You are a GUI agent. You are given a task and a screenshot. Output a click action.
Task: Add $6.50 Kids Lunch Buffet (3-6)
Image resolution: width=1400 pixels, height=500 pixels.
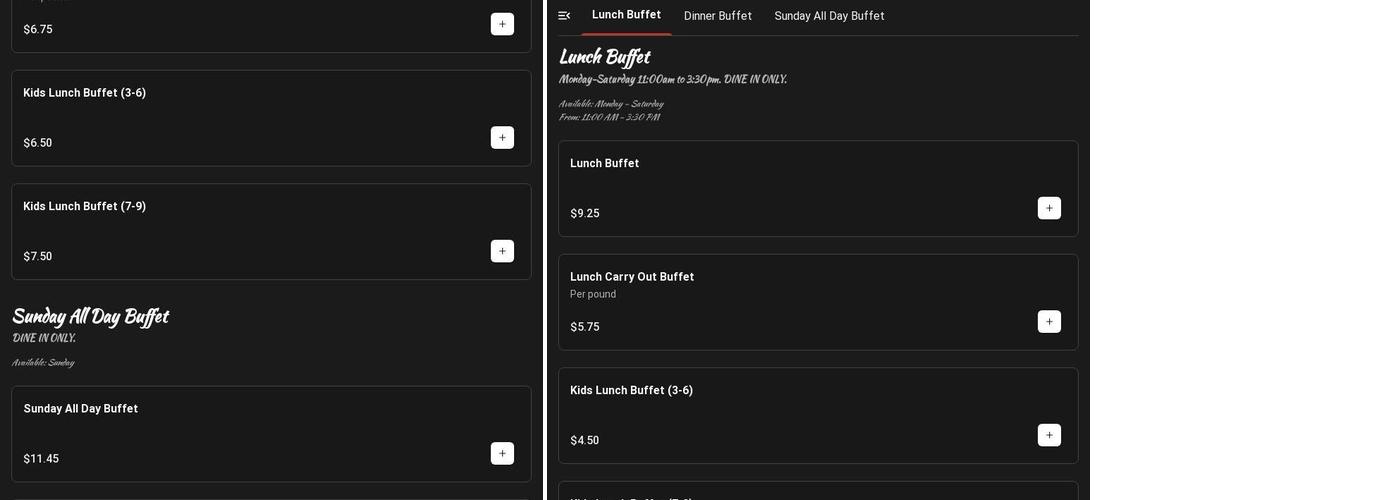pos(502,138)
